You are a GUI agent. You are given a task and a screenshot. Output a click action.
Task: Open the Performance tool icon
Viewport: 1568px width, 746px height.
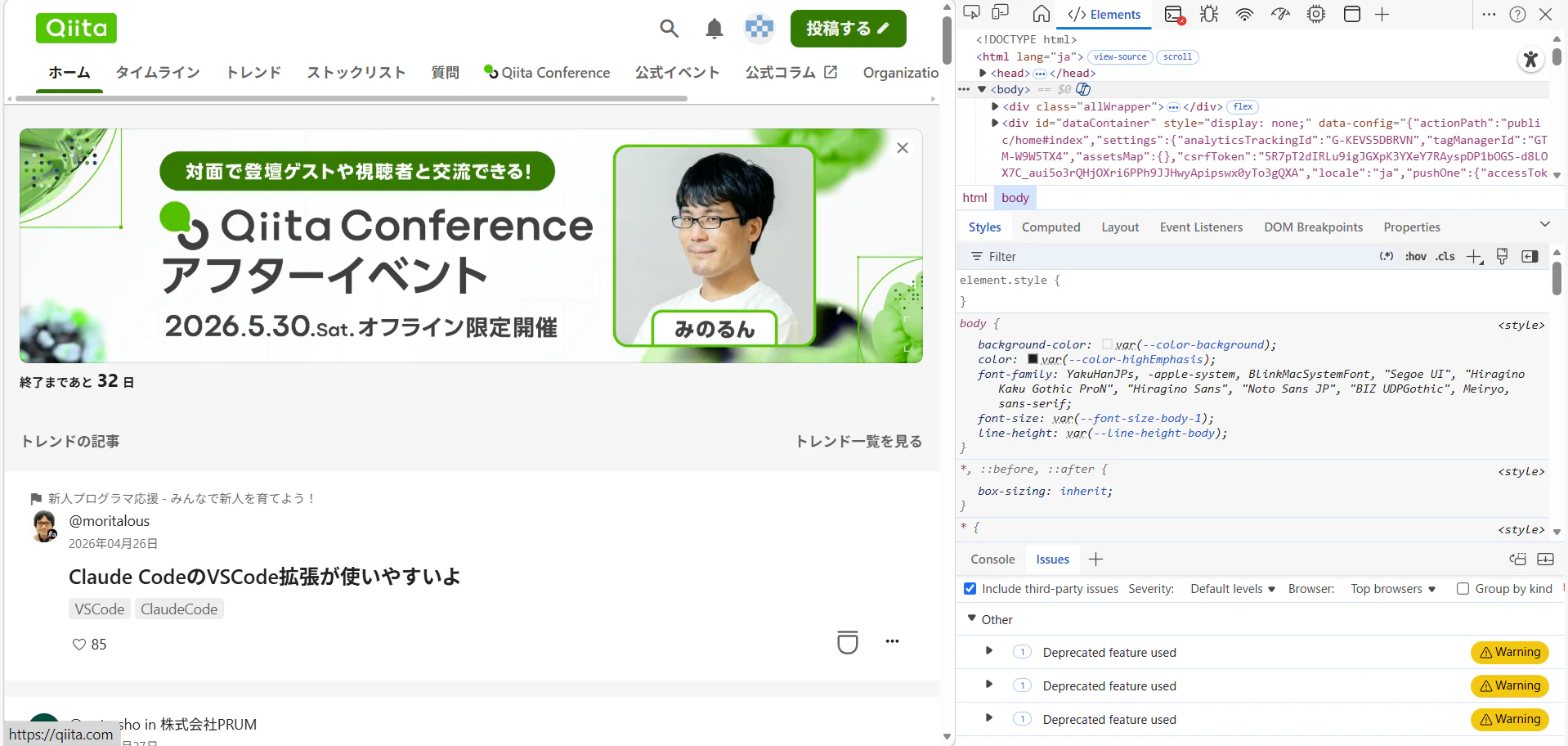tap(1280, 14)
